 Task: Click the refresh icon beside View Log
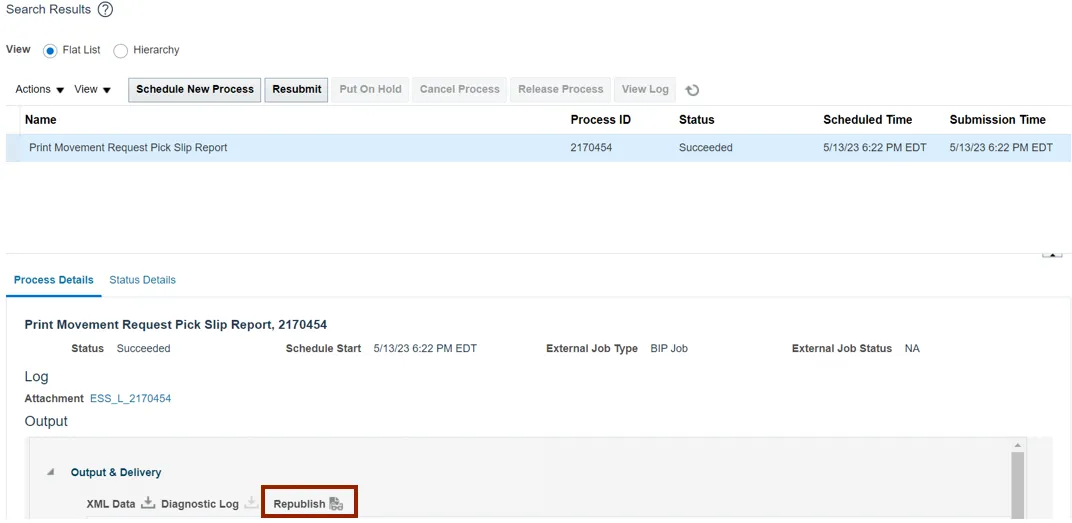(692, 90)
